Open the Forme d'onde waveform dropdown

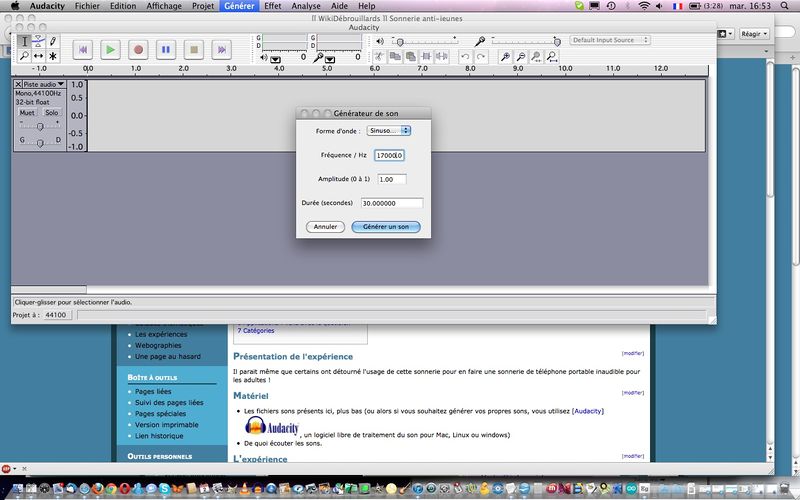[388, 130]
